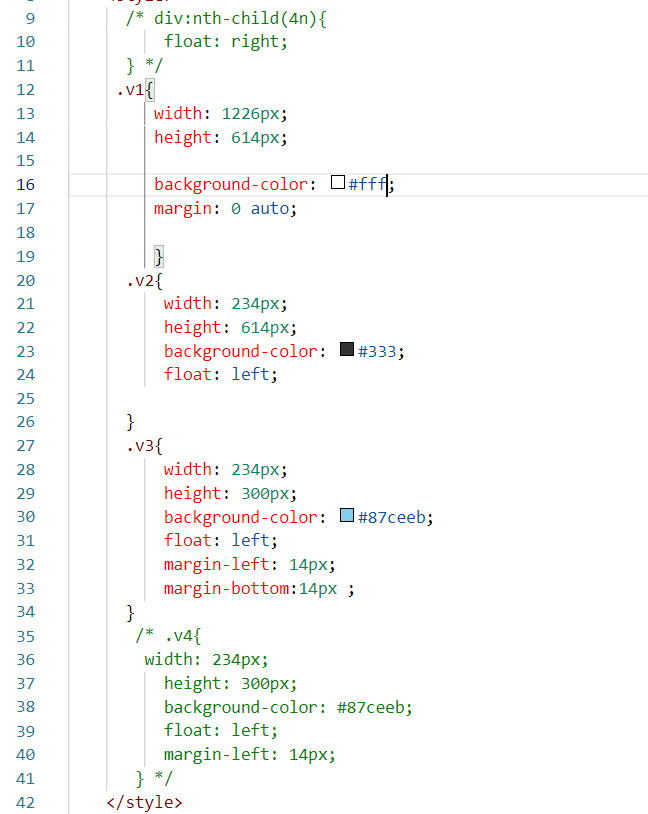Click commented .v4 selector on line 35
Screen dimensions: 648x814
coord(178,636)
